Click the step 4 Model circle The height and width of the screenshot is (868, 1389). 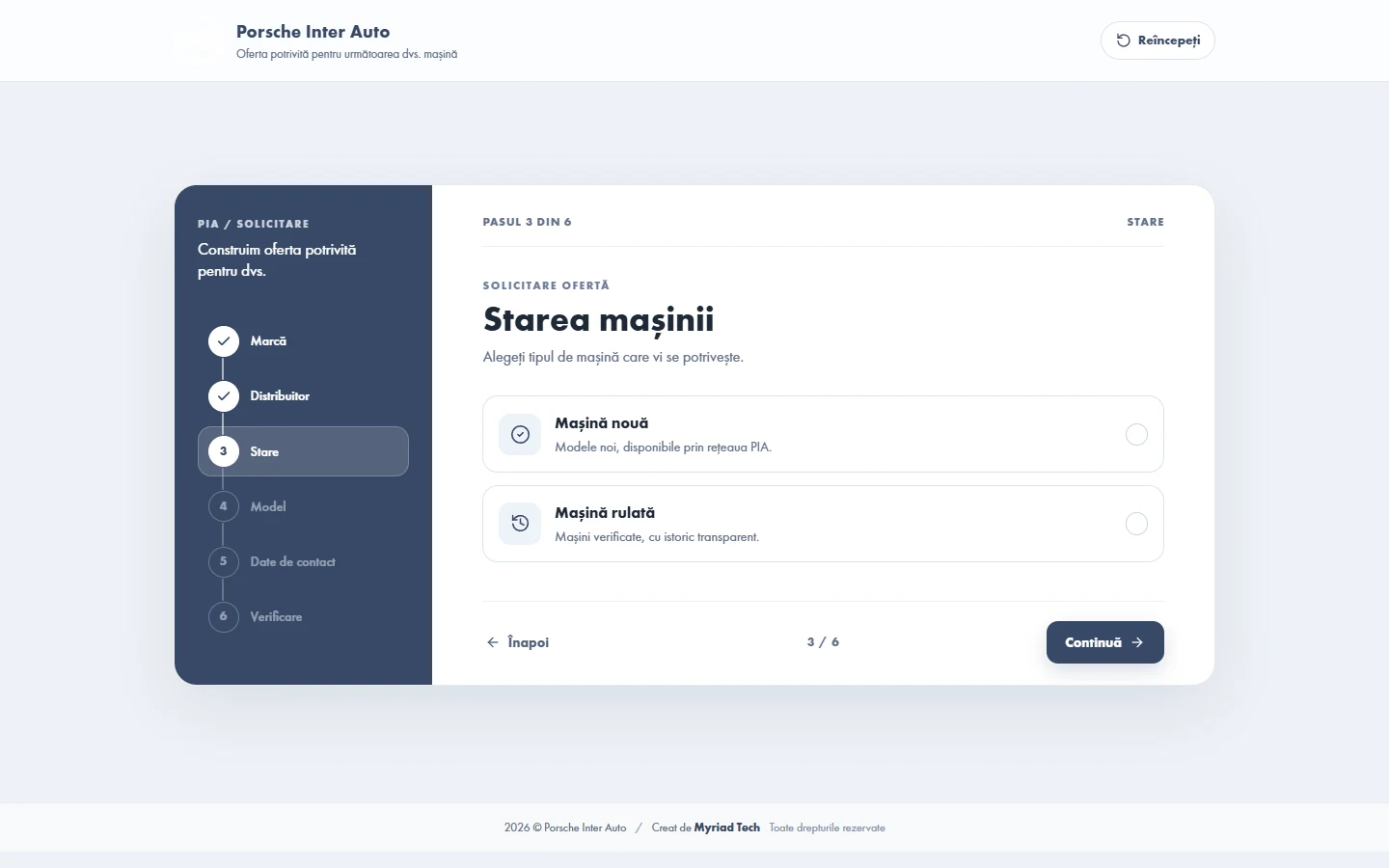[224, 506]
